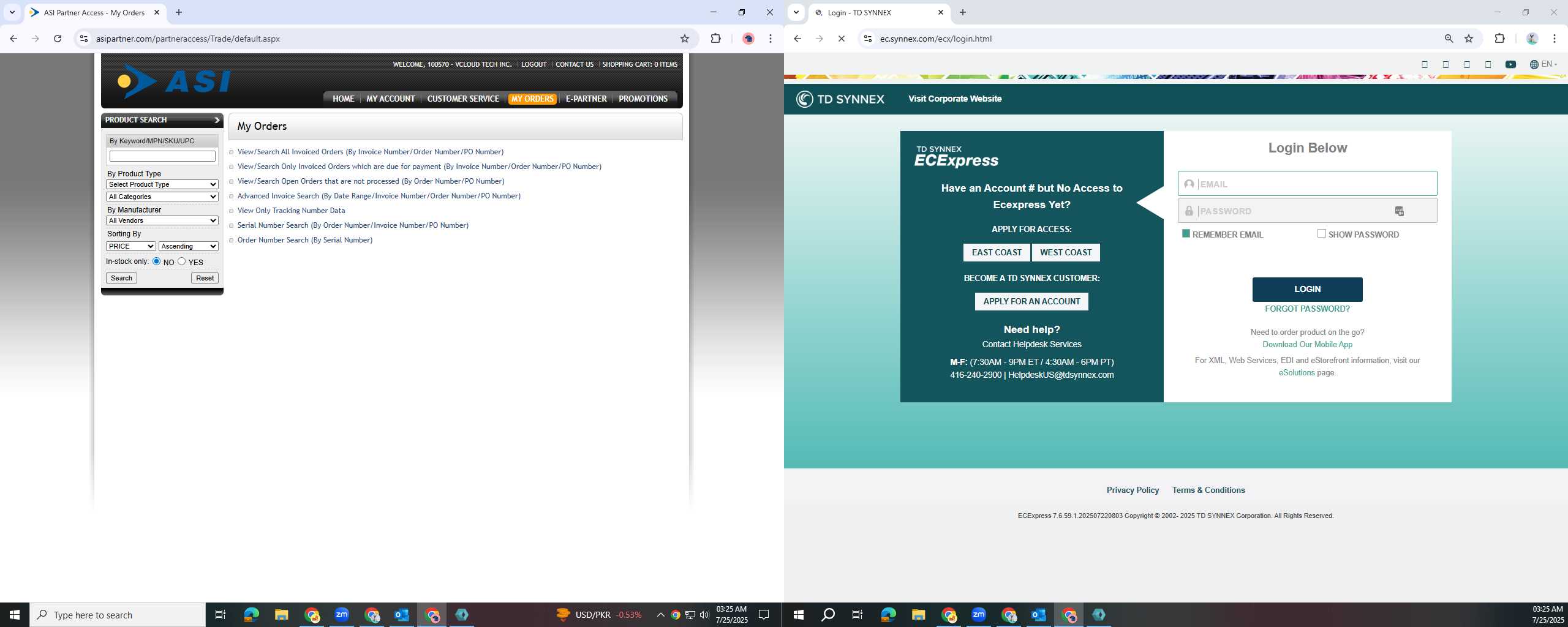Open File Explorer from the left taskbar
The width and height of the screenshot is (1568, 627).
[x=281, y=614]
